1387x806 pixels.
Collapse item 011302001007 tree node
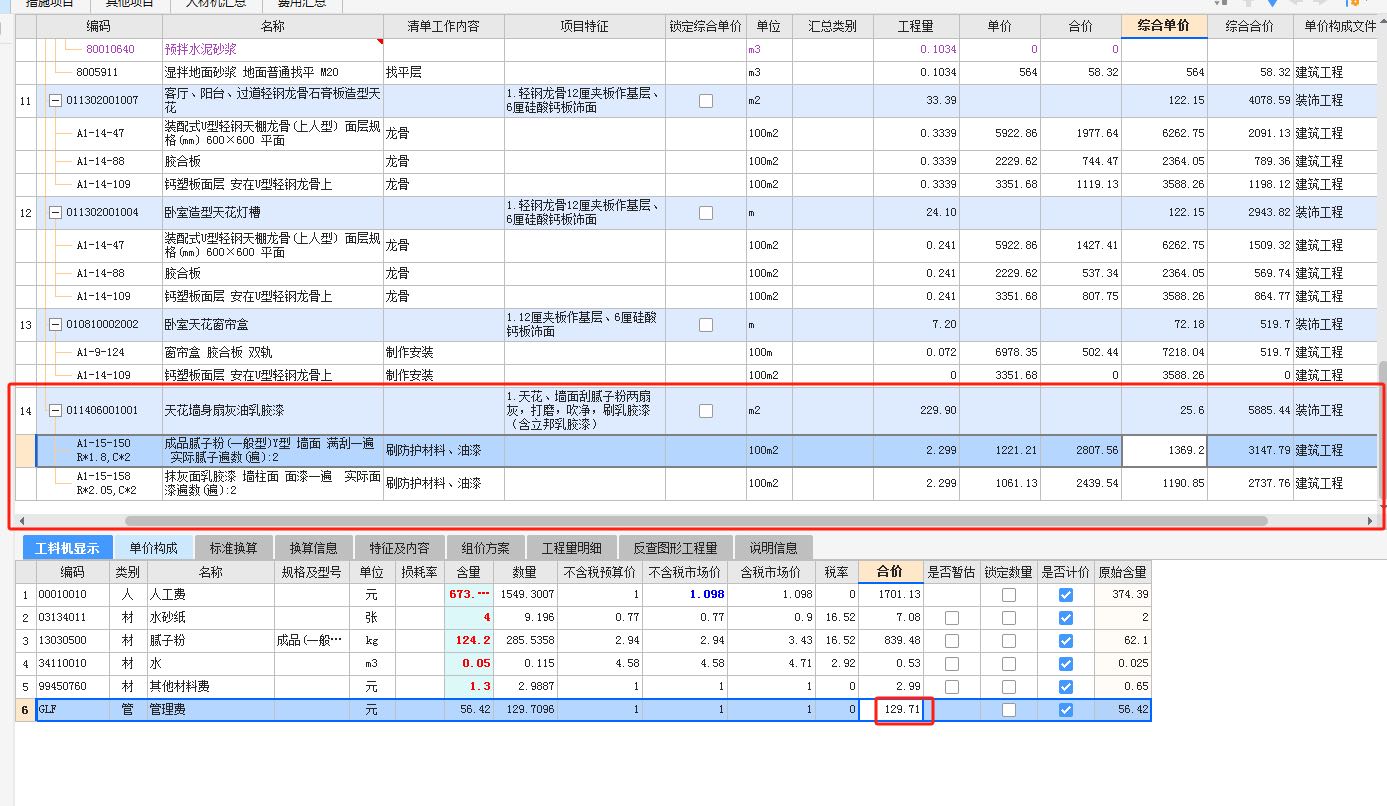(x=55, y=101)
